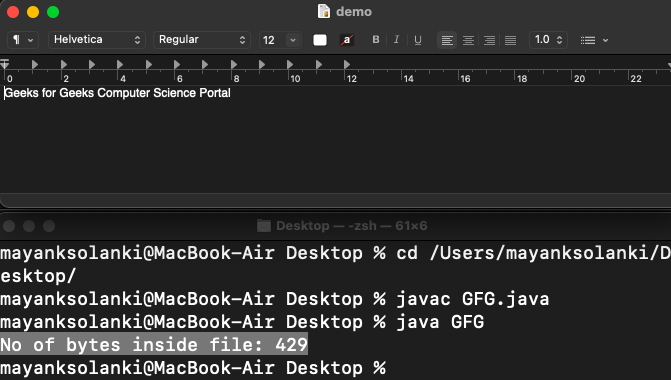Justify the text alignment
The width and height of the screenshot is (671, 380).
(x=510, y=40)
